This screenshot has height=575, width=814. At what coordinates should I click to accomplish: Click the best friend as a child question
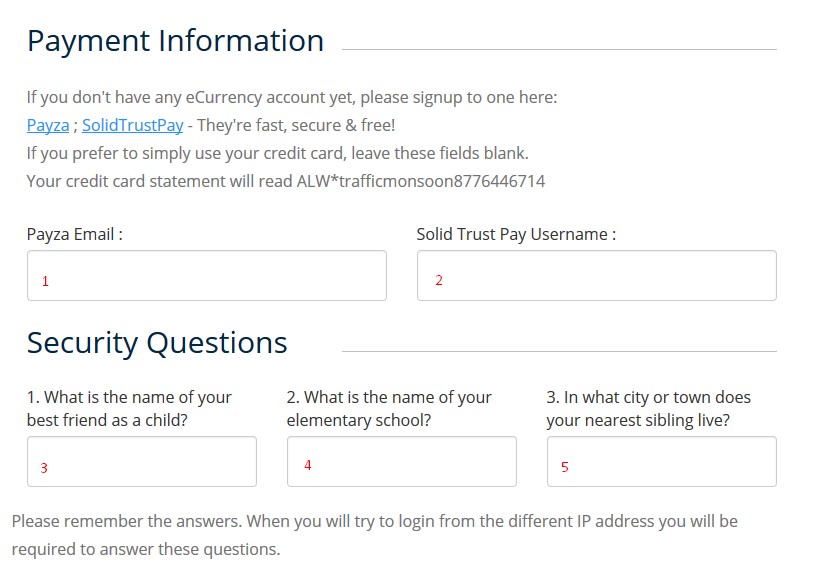(x=129, y=408)
